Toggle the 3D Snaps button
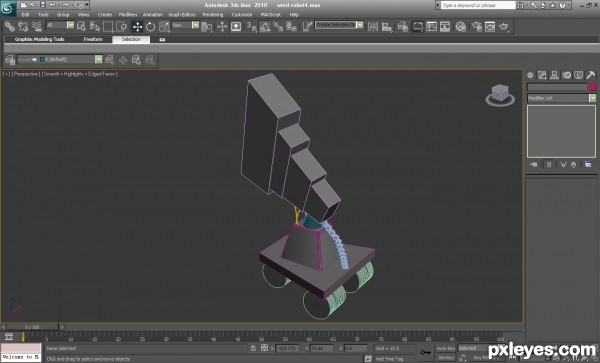The width and height of the screenshot is (600, 363). coord(251,26)
